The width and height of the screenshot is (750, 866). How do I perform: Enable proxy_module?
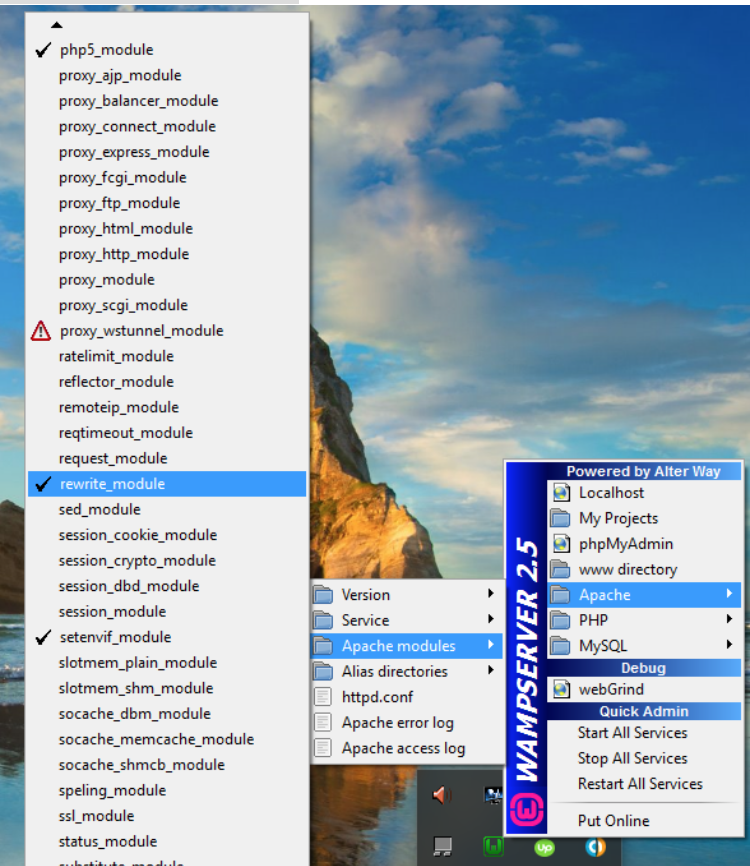coord(167,279)
